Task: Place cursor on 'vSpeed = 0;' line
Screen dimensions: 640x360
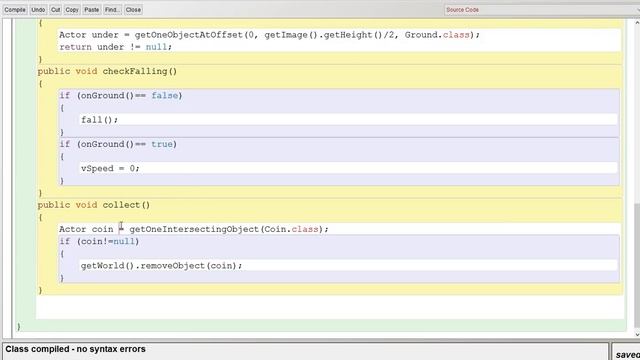Action: pyautogui.click(x=110, y=169)
